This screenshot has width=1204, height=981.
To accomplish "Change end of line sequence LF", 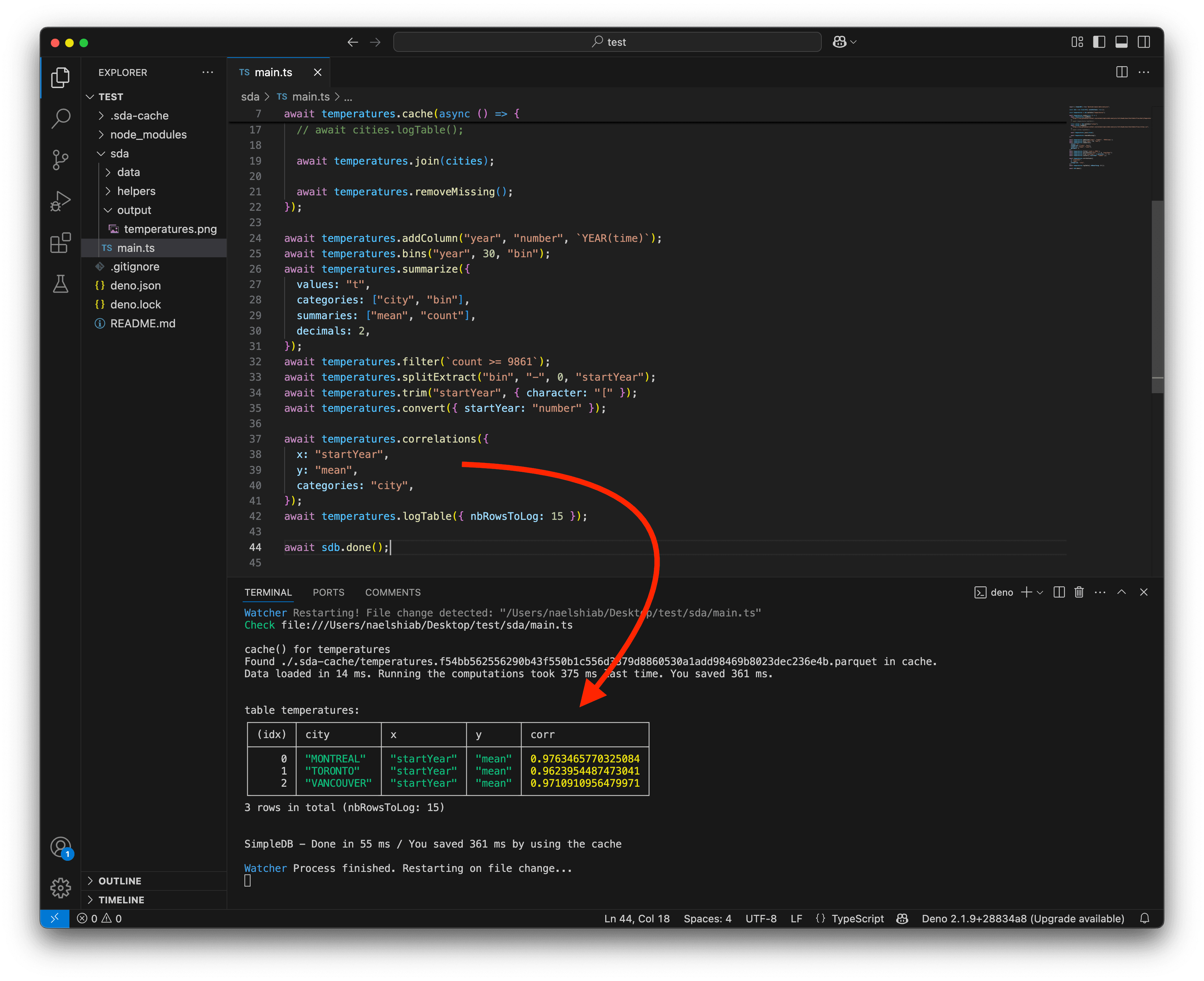I will (796, 918).
